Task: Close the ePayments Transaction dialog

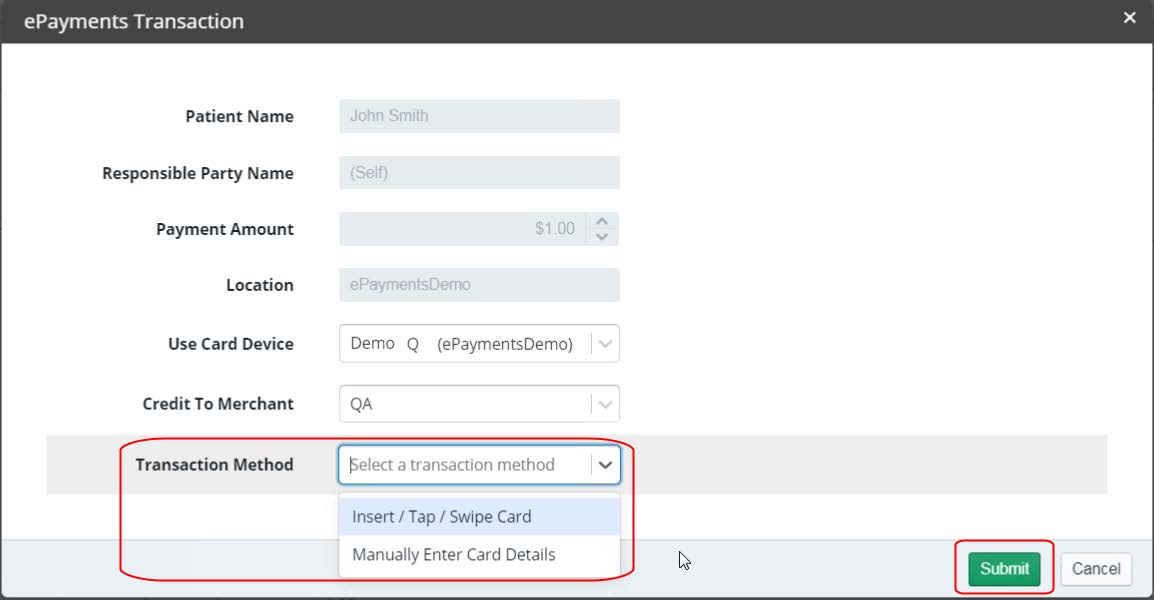Action: pos(1129,18)
